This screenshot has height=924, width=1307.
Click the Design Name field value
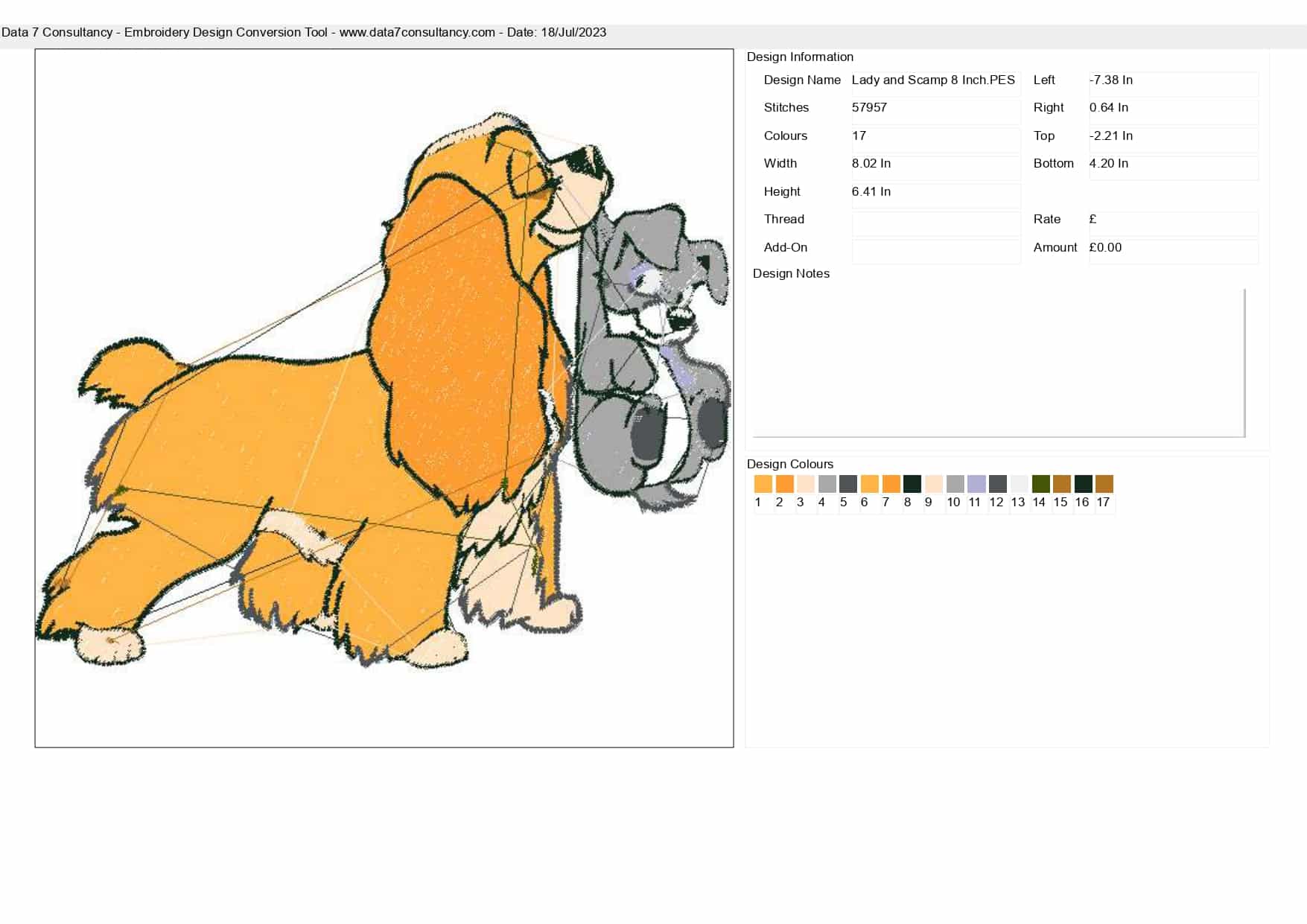coord(935,83)
